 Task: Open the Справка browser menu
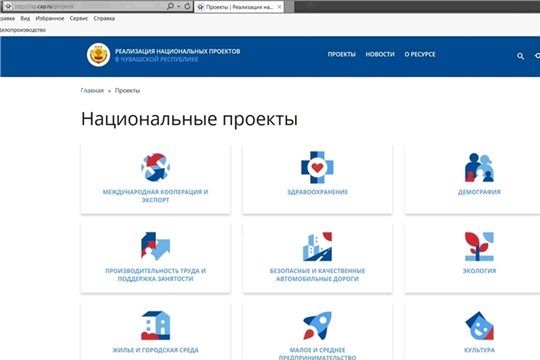coord(104,18)
